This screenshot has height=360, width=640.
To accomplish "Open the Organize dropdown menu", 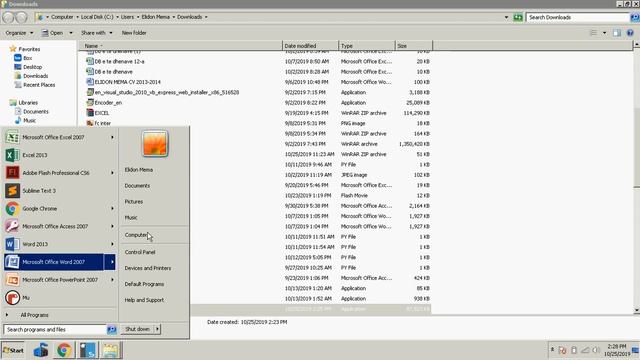I will pos(19,33).
